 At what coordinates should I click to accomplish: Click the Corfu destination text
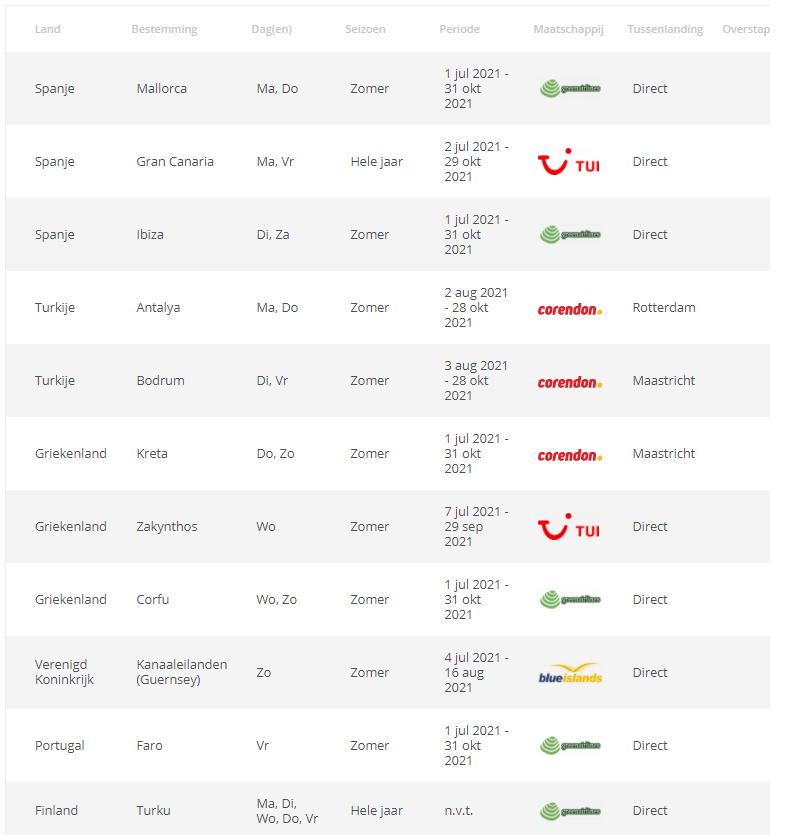(x=153, y=600)
